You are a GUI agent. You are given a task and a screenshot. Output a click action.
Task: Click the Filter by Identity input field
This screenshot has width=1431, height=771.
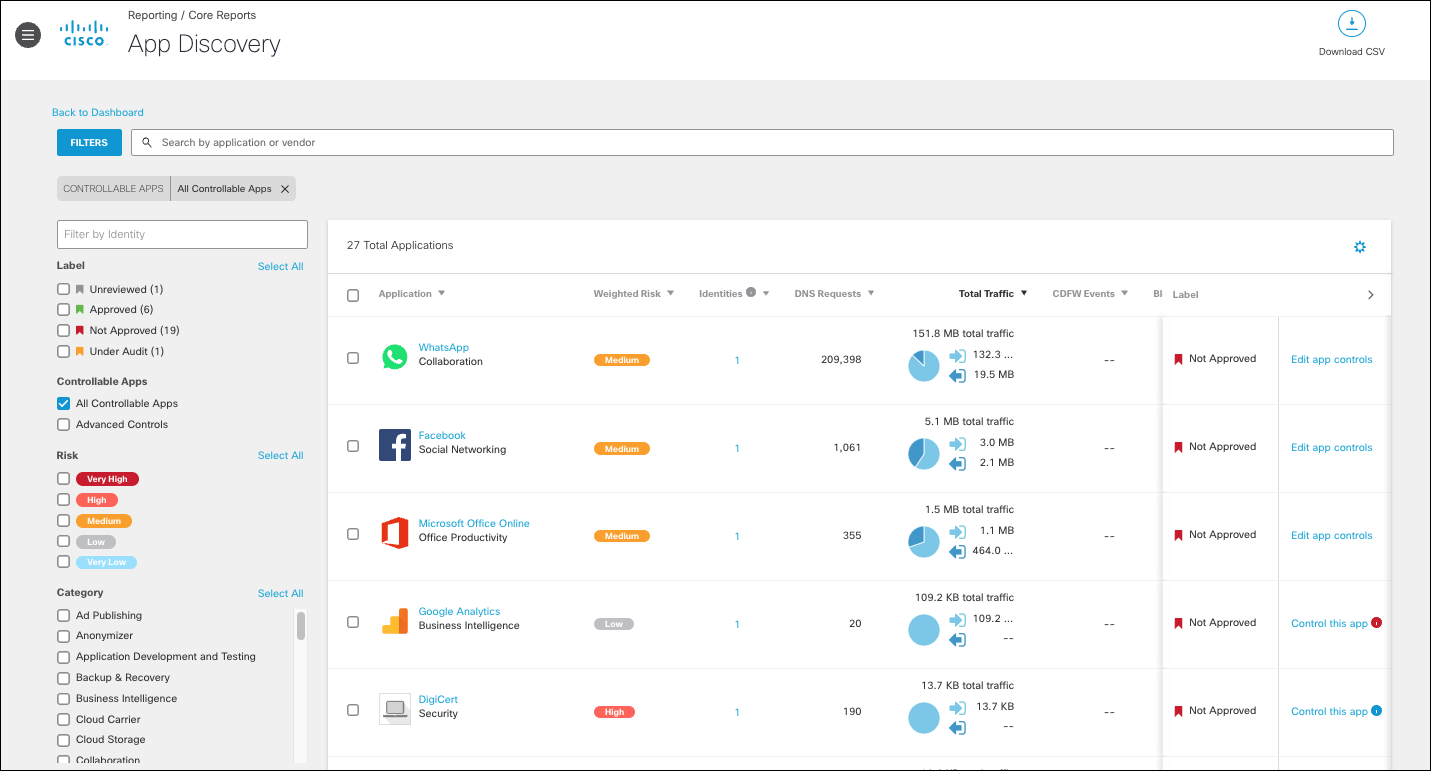pos(181,234)
